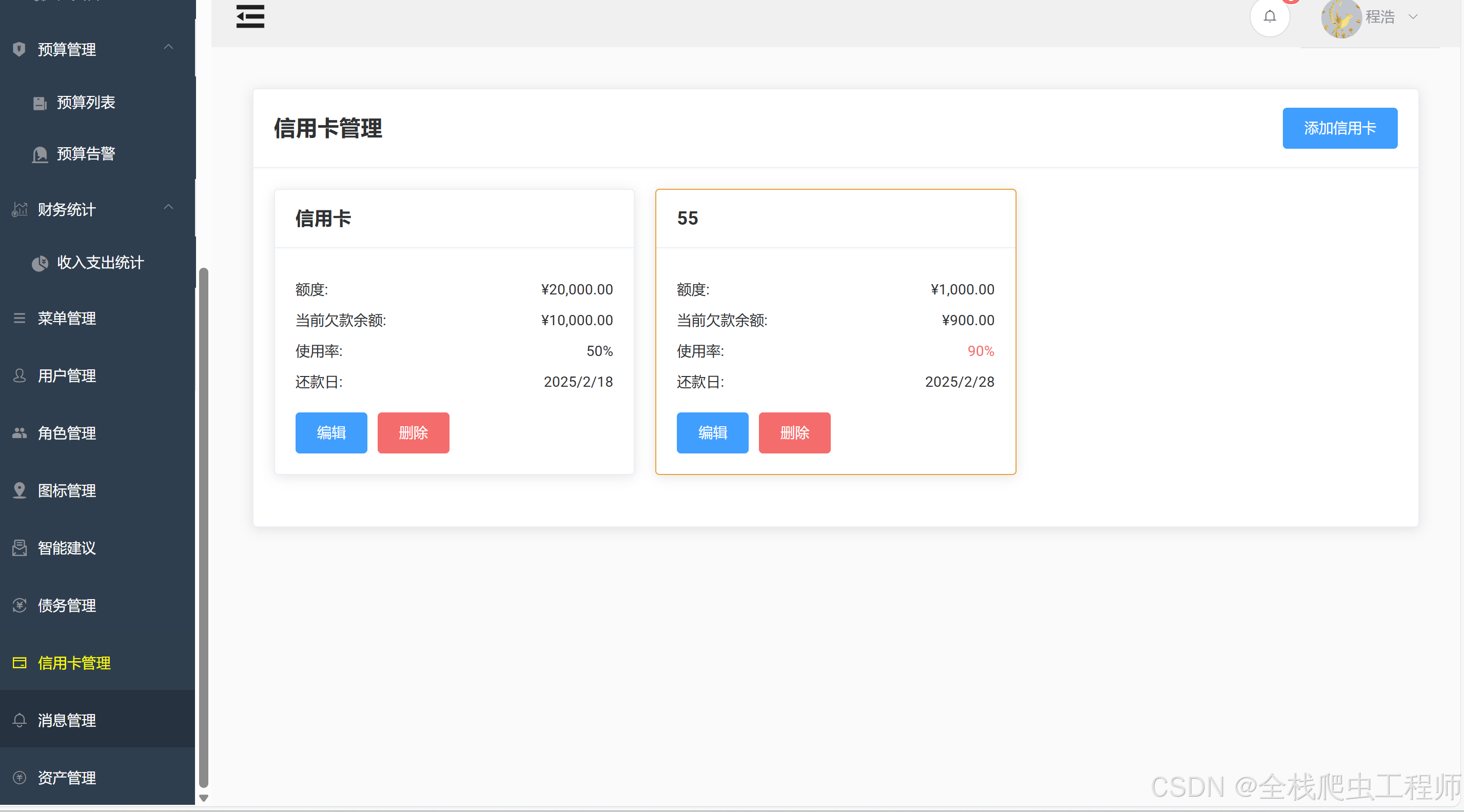Screen dimensions: 1464x812
Task: Click the smart suggestions mail icon
Action: coord(19,548)
